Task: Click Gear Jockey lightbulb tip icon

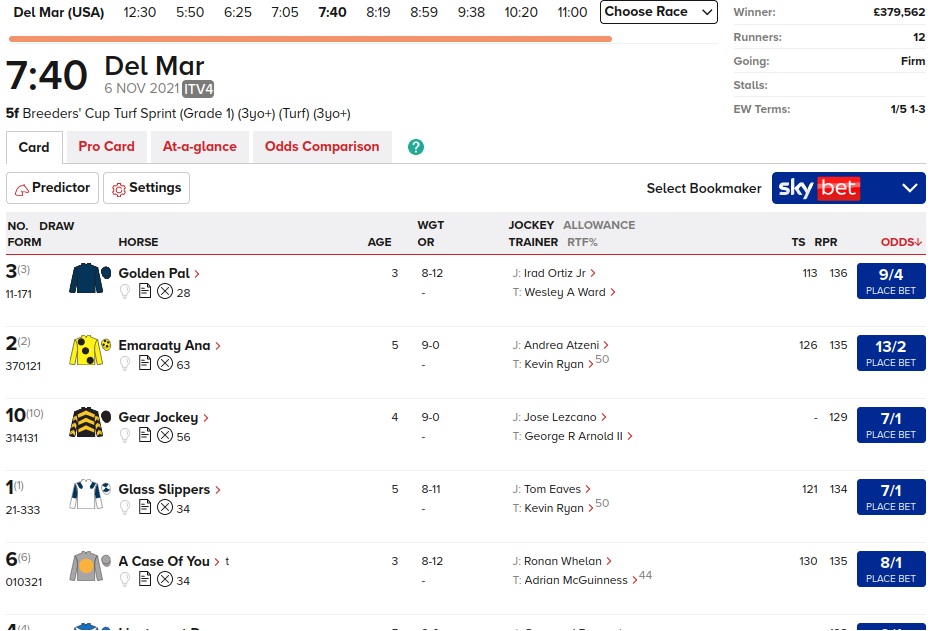Action: (125, 435)
